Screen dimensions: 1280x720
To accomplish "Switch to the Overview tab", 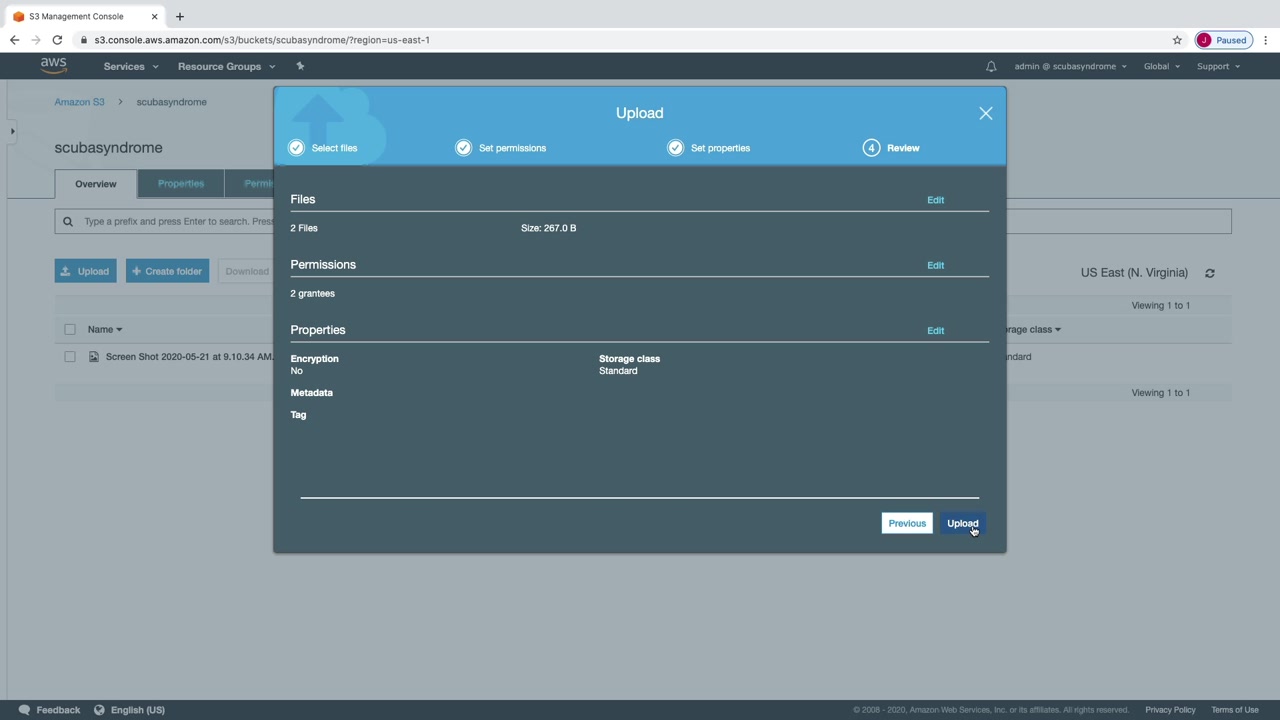I will tap(96, 184).
